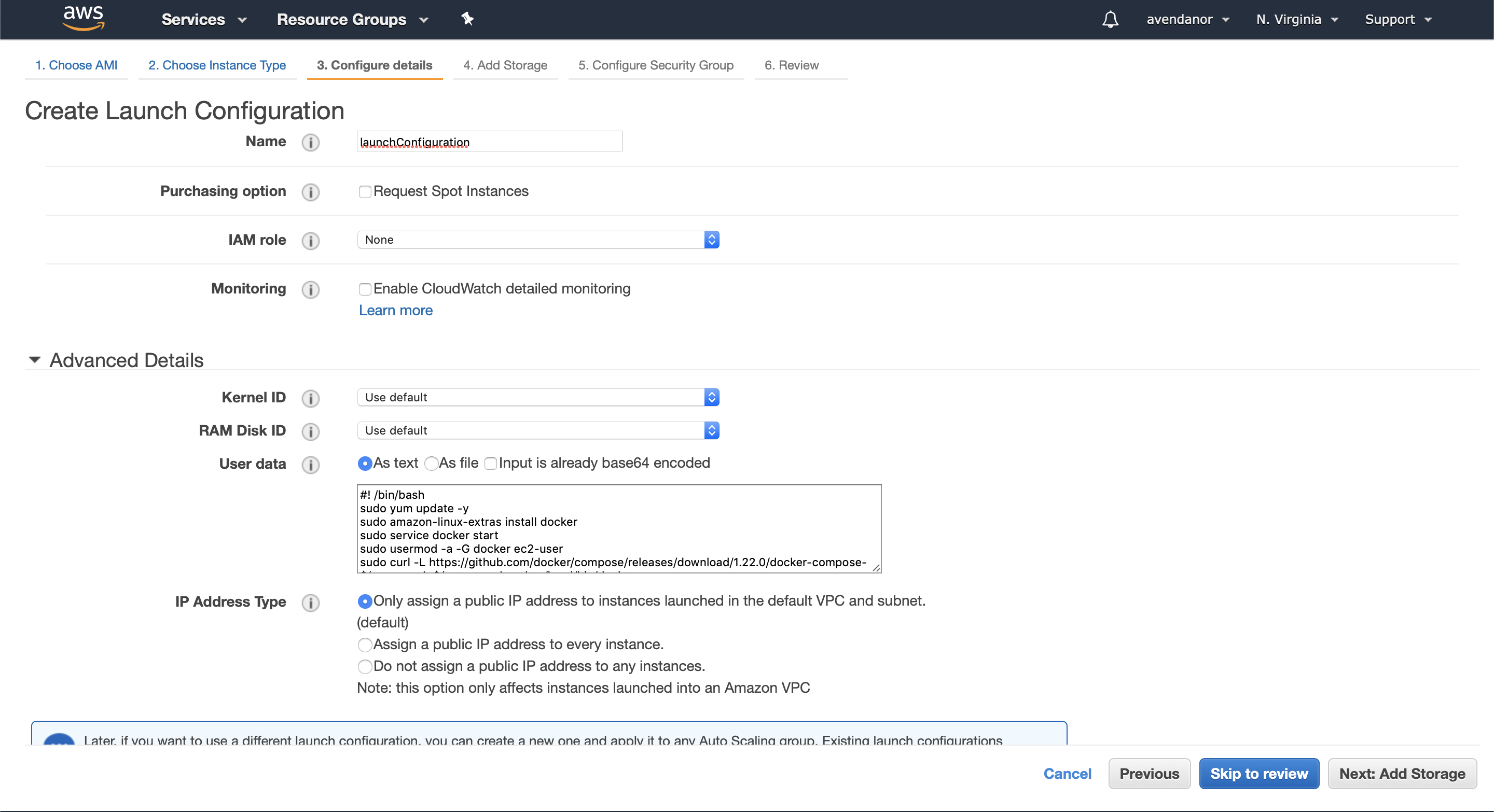Select Assign a public IP to every instance
Viewport: 1494px width, 812px height.
click(364, 645)
